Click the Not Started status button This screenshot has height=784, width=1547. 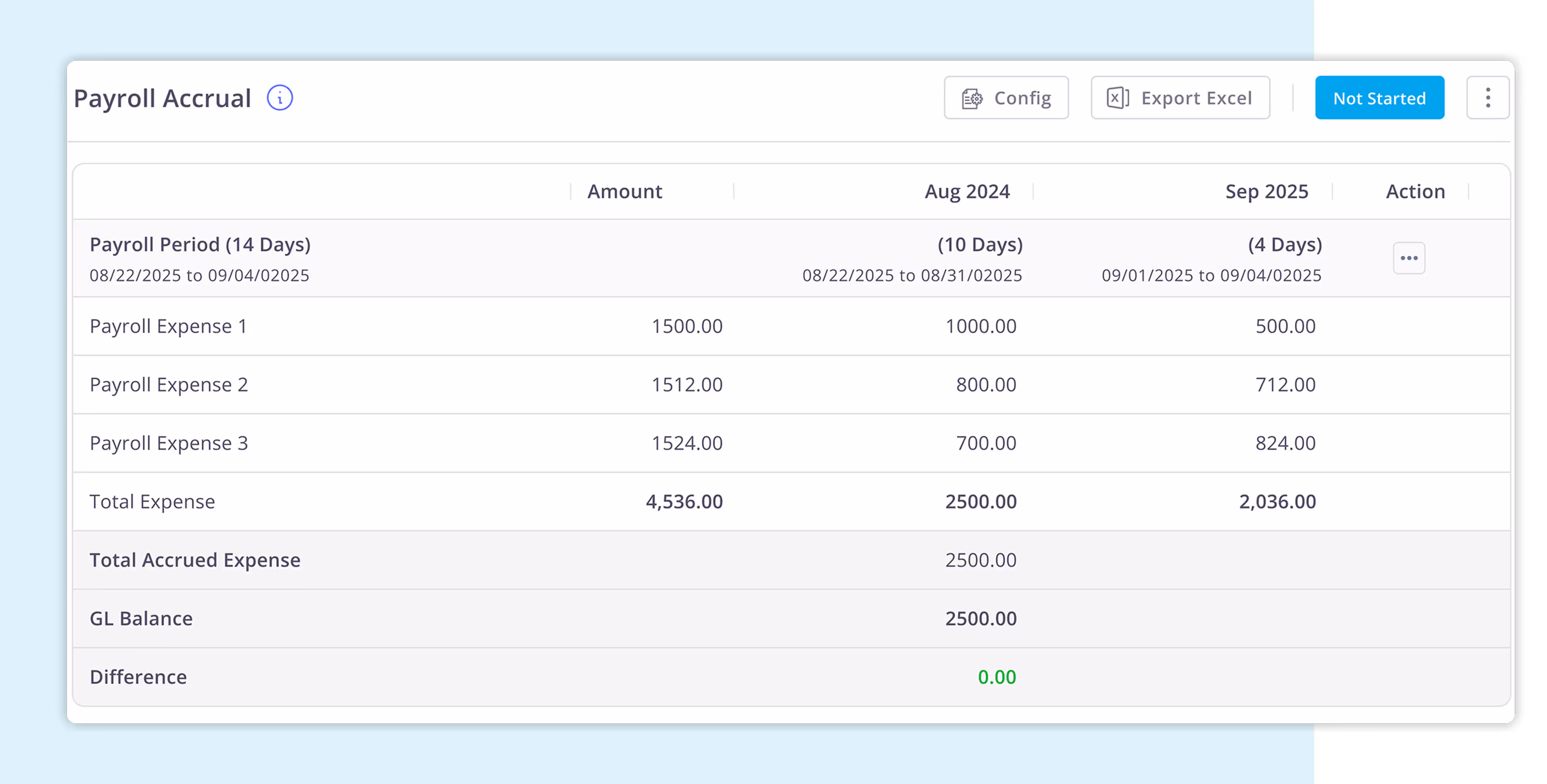(x=1380, y=97)
